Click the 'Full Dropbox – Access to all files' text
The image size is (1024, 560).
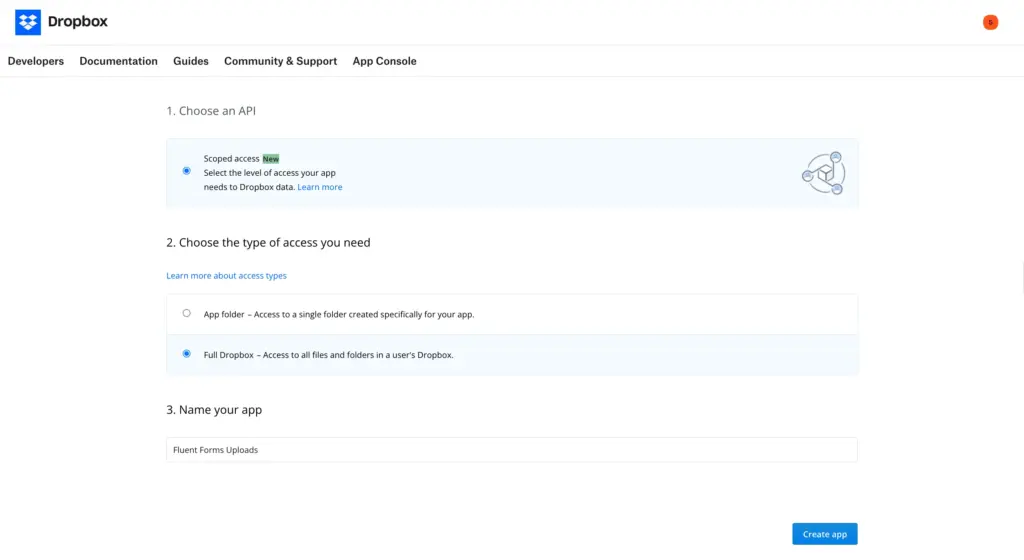point(328,355)
